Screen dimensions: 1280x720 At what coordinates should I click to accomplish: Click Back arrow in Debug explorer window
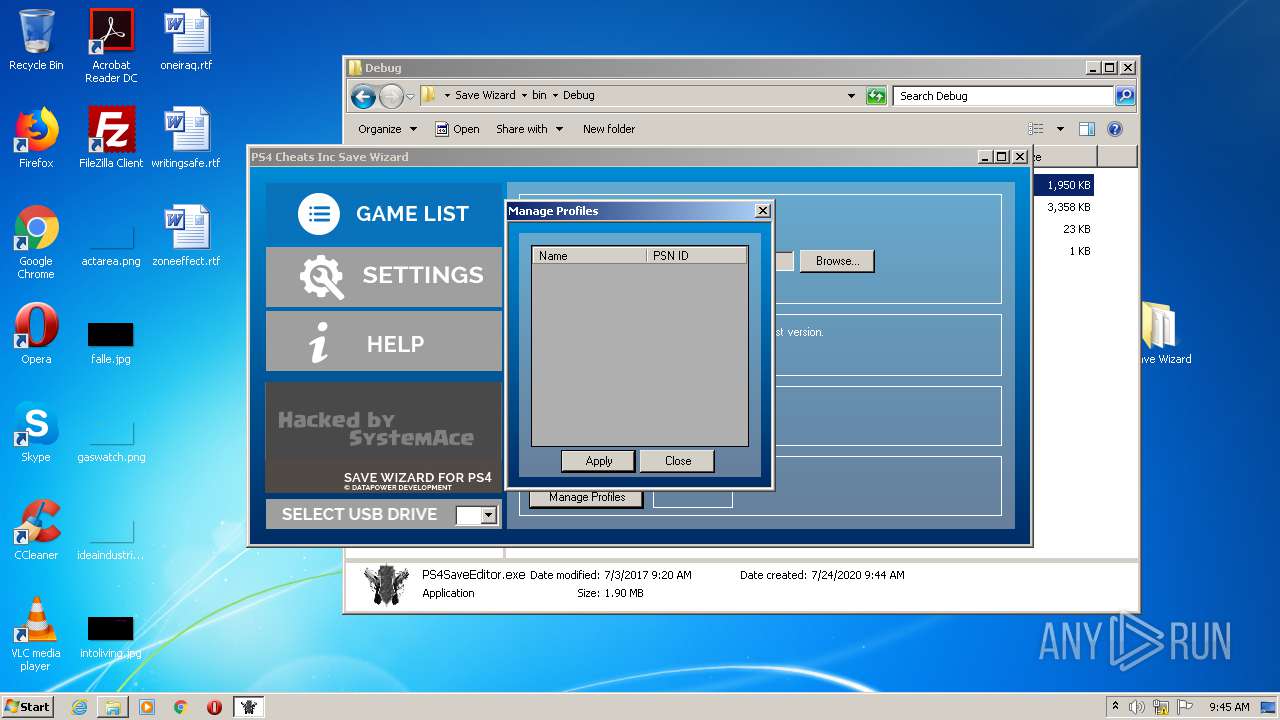[x=364, y=96]
